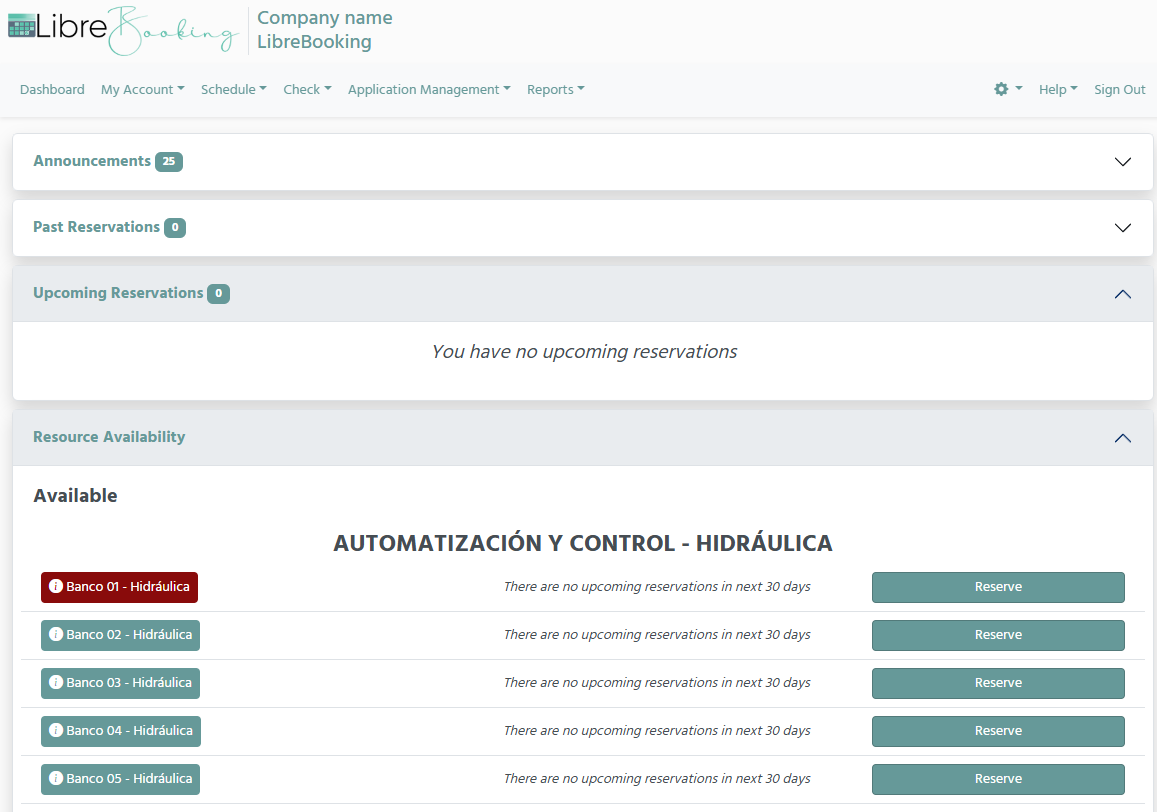
Task: Select the info icon on Banco 04 - Hidráulica
Action: coord(57,731)
